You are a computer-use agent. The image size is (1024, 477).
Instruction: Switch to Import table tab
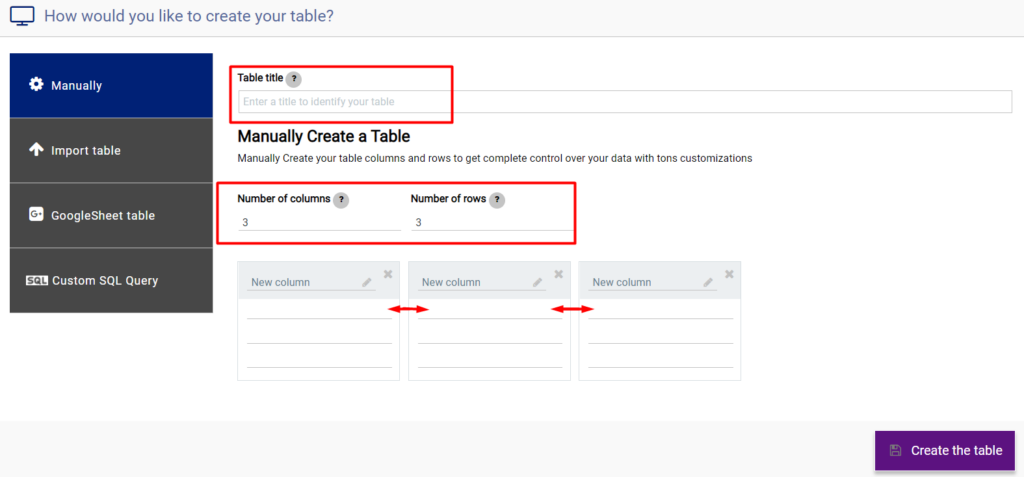pos(111,150)
